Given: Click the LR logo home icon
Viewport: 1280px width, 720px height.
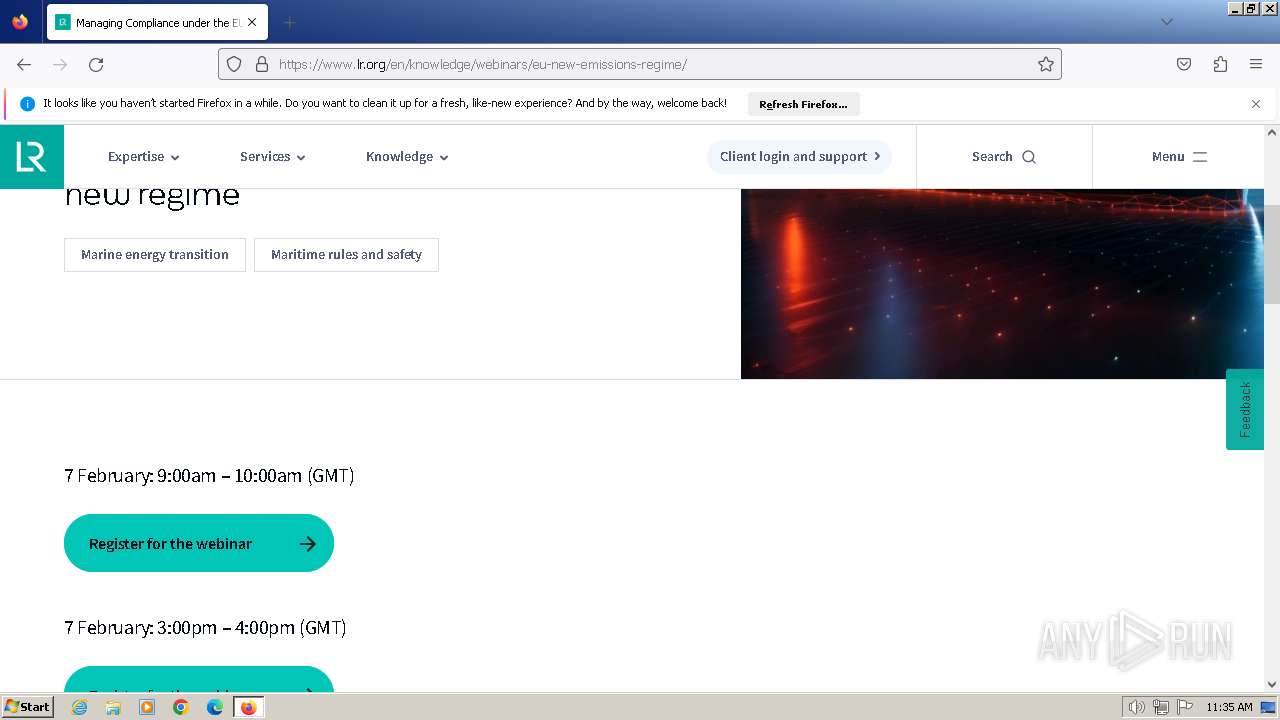Looking at the screenshot, I should pos(32,157).
